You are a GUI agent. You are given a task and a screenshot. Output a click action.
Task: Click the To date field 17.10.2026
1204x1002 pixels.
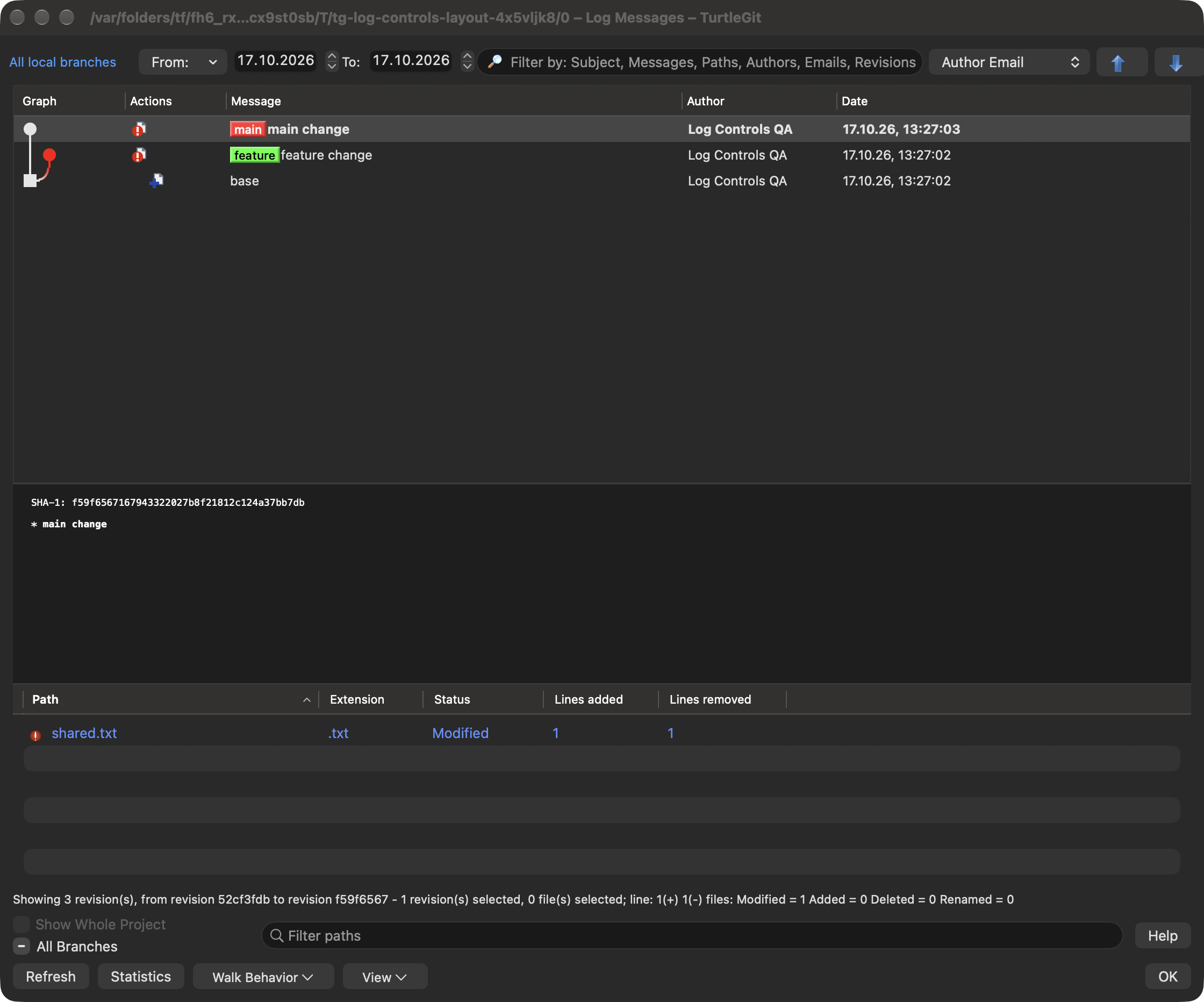411,61
